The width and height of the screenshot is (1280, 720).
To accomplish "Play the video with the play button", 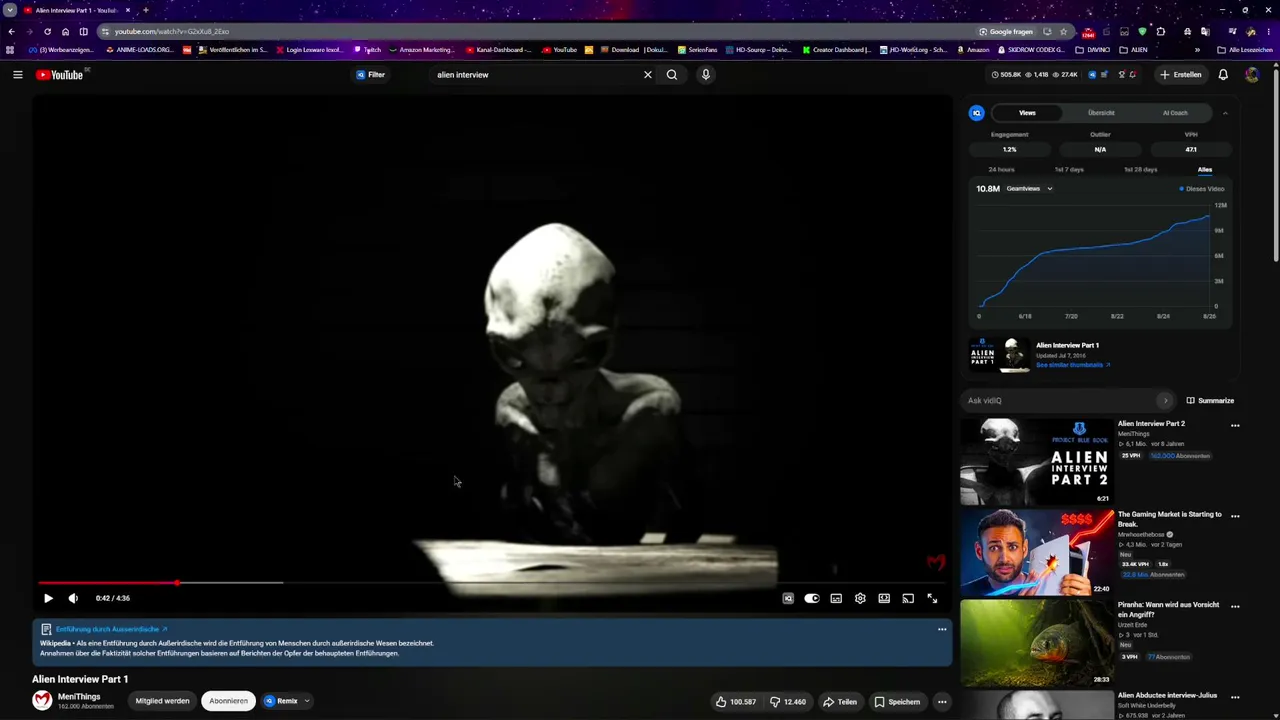I will tap(48, 598).
